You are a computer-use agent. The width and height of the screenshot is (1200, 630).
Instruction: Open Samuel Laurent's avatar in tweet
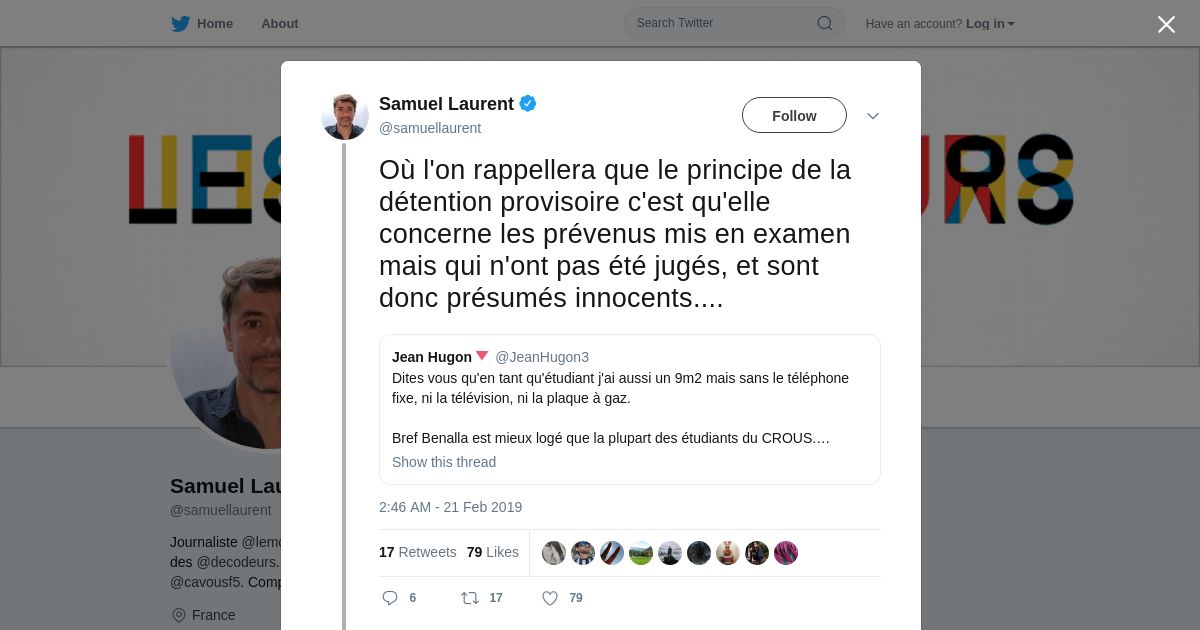coord(345,115)
